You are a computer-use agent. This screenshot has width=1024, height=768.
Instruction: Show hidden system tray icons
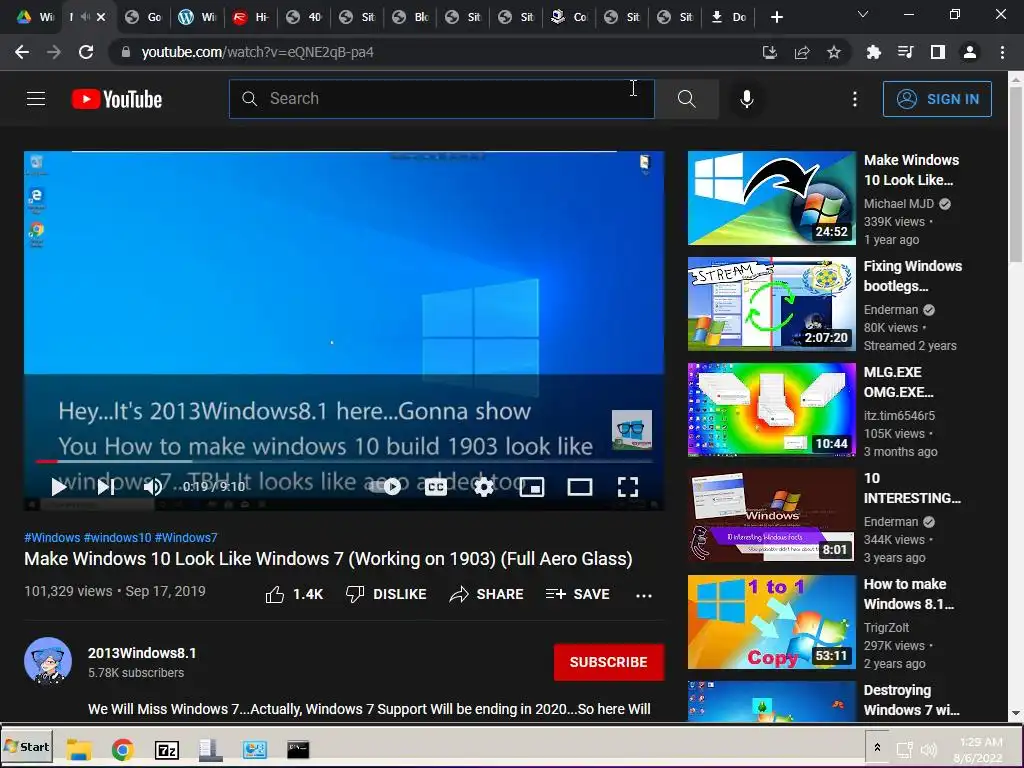[877, 747]
